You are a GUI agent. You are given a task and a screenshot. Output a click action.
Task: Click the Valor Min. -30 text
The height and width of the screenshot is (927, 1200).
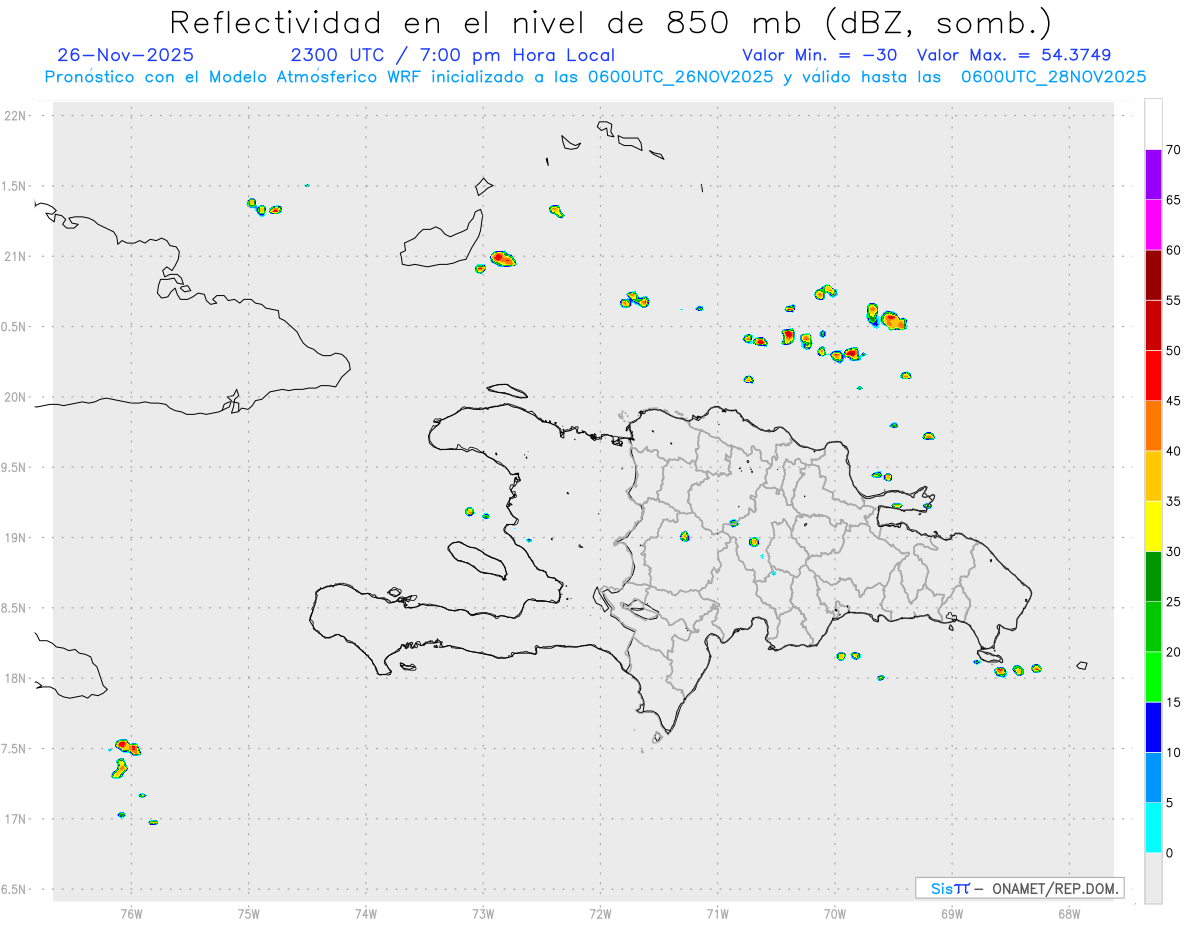pos(820,55)
